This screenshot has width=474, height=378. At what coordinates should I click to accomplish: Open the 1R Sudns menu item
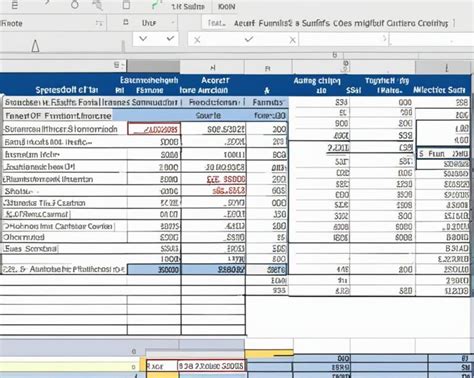click(x=188, y=7)
